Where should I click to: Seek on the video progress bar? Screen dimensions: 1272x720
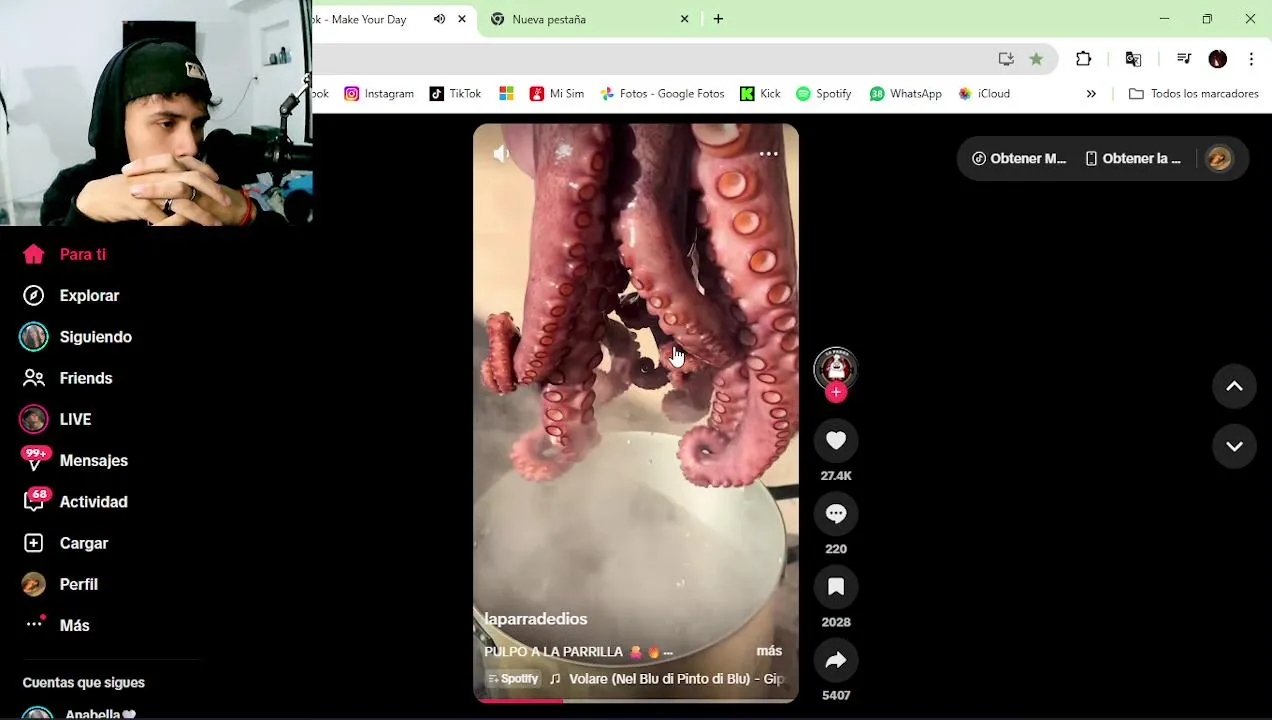(x=636, y=700)
